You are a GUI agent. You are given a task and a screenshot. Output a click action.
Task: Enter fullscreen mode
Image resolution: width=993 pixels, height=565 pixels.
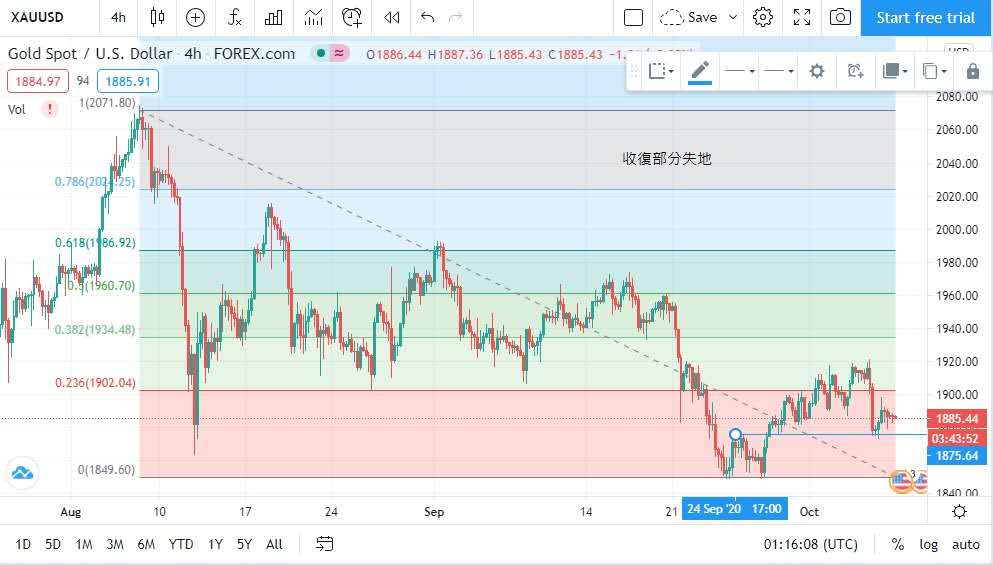click(802, 17)
